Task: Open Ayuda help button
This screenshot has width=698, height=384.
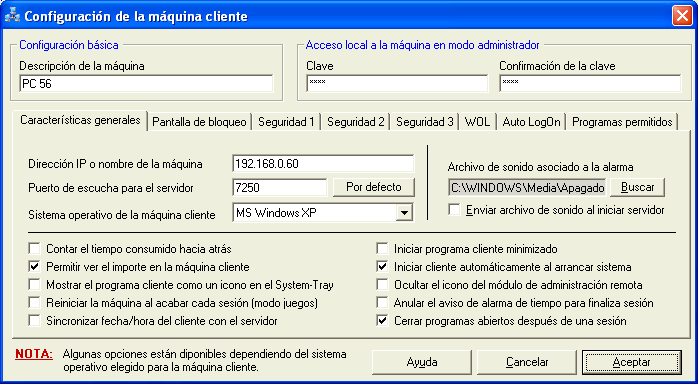Action: pyautogui.click(x=422, y=362)
